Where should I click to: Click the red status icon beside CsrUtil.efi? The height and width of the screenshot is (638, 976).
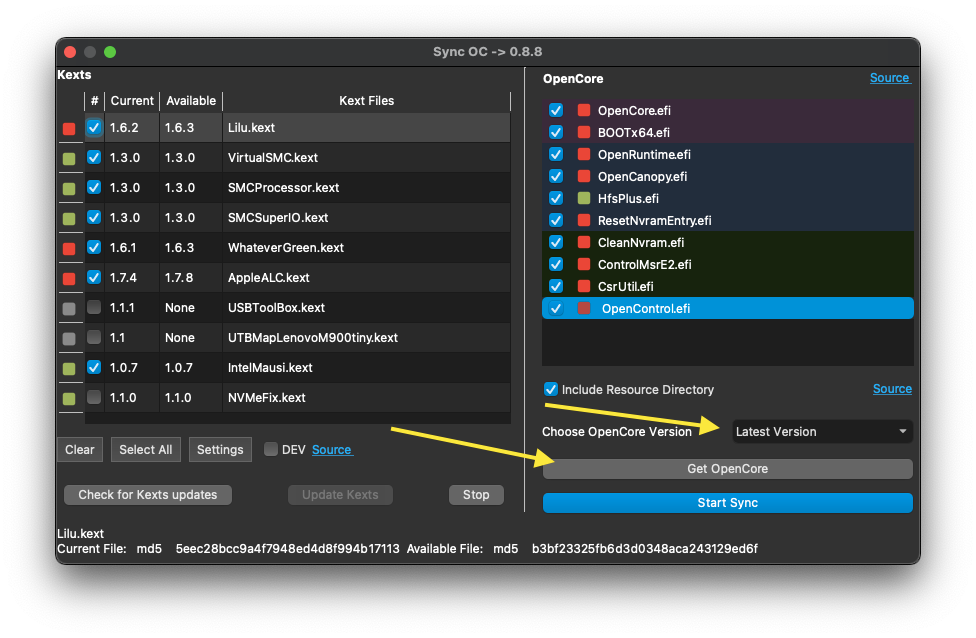(x=584, y=286)
